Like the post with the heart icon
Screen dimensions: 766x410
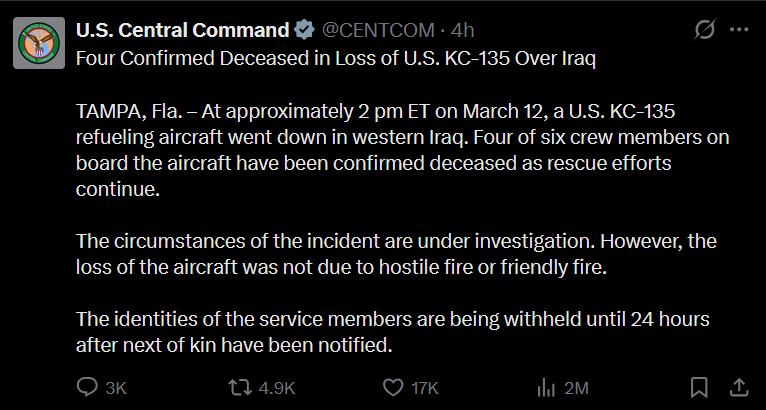pos(394,387)
